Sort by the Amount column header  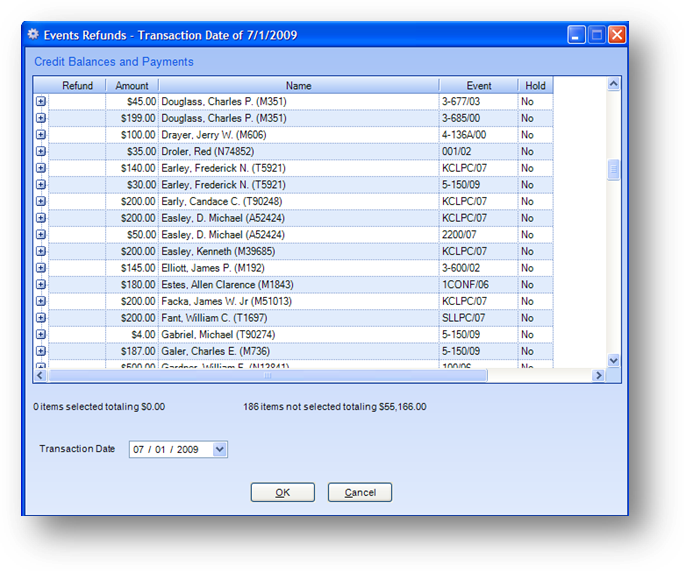132,86
